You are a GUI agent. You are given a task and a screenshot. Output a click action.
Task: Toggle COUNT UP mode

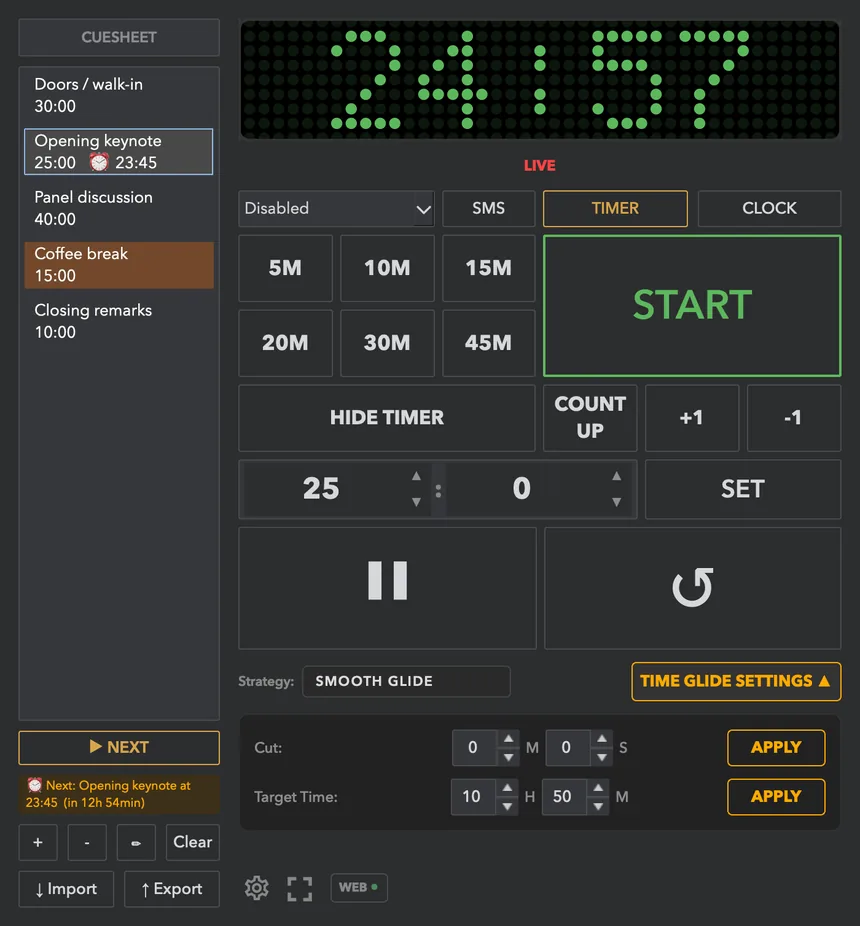[590, 418]
